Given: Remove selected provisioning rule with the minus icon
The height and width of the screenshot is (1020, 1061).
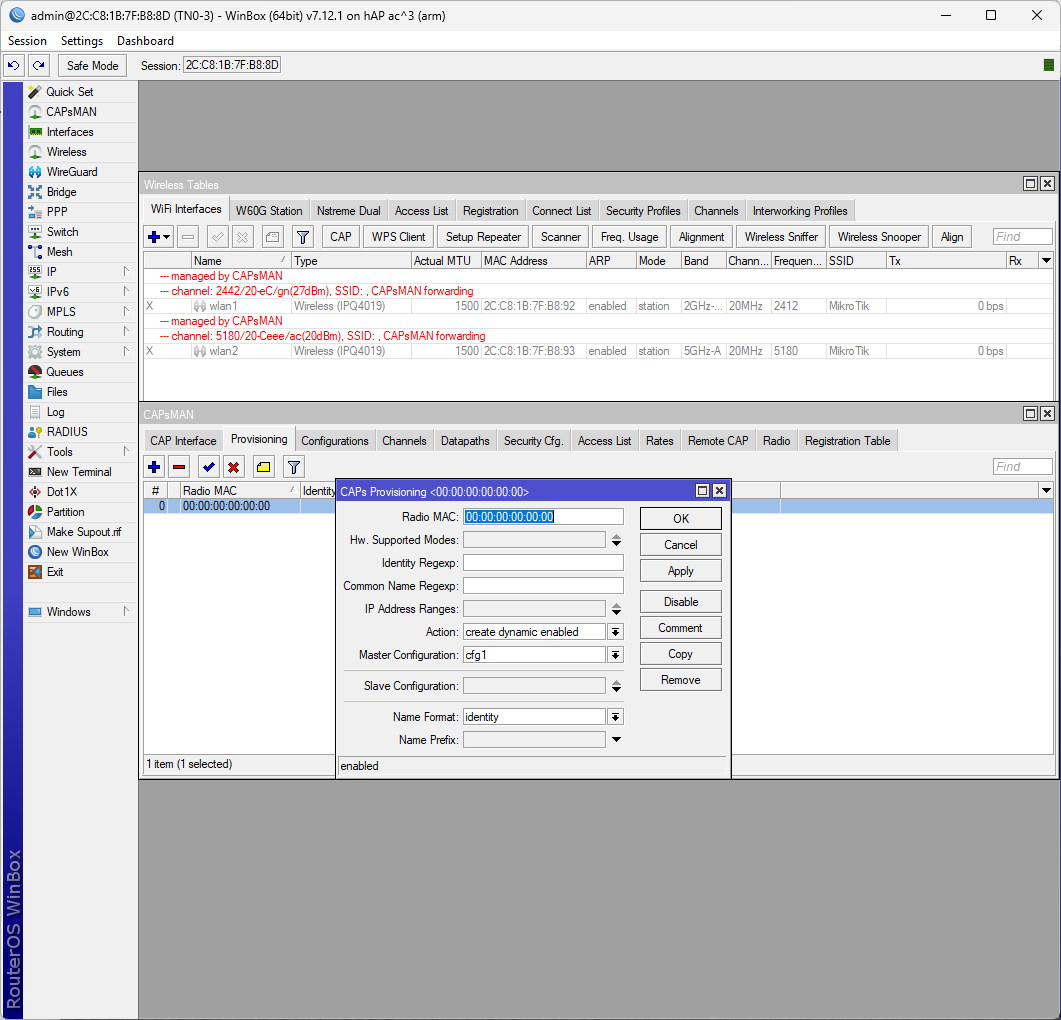Looking at the screenshot, I should pos(180,466).
